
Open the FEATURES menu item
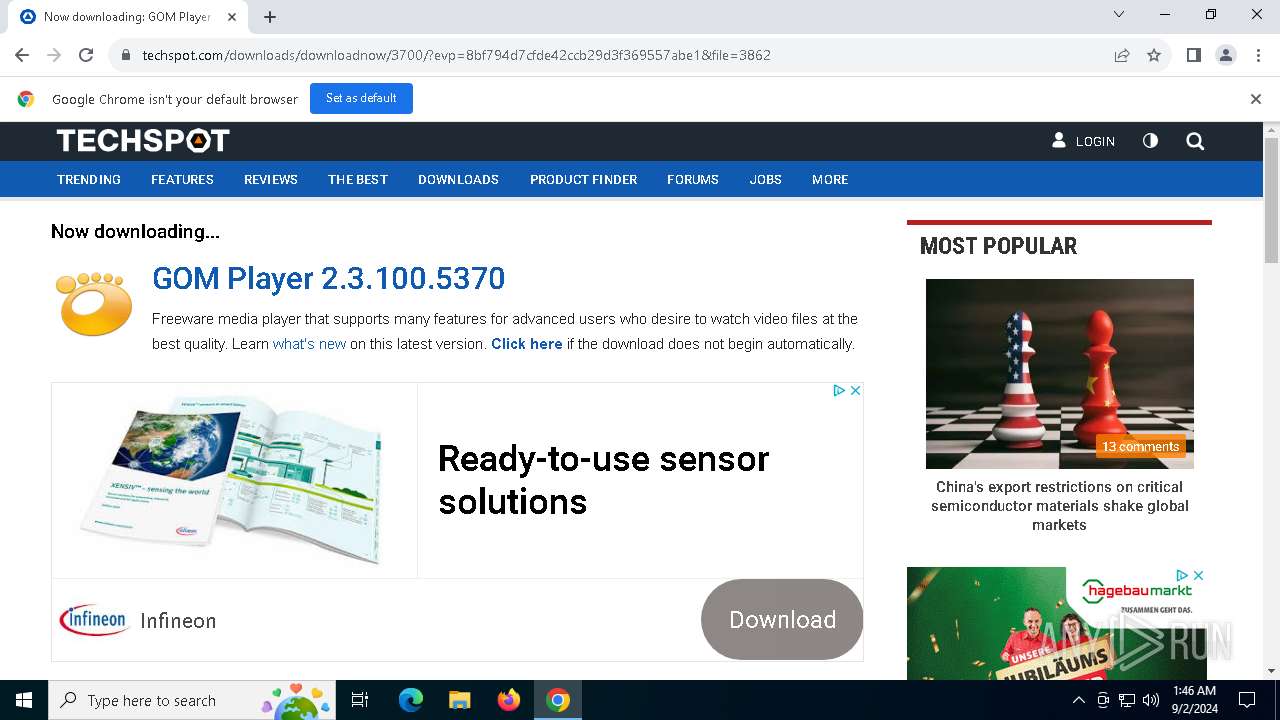point(182,180)
